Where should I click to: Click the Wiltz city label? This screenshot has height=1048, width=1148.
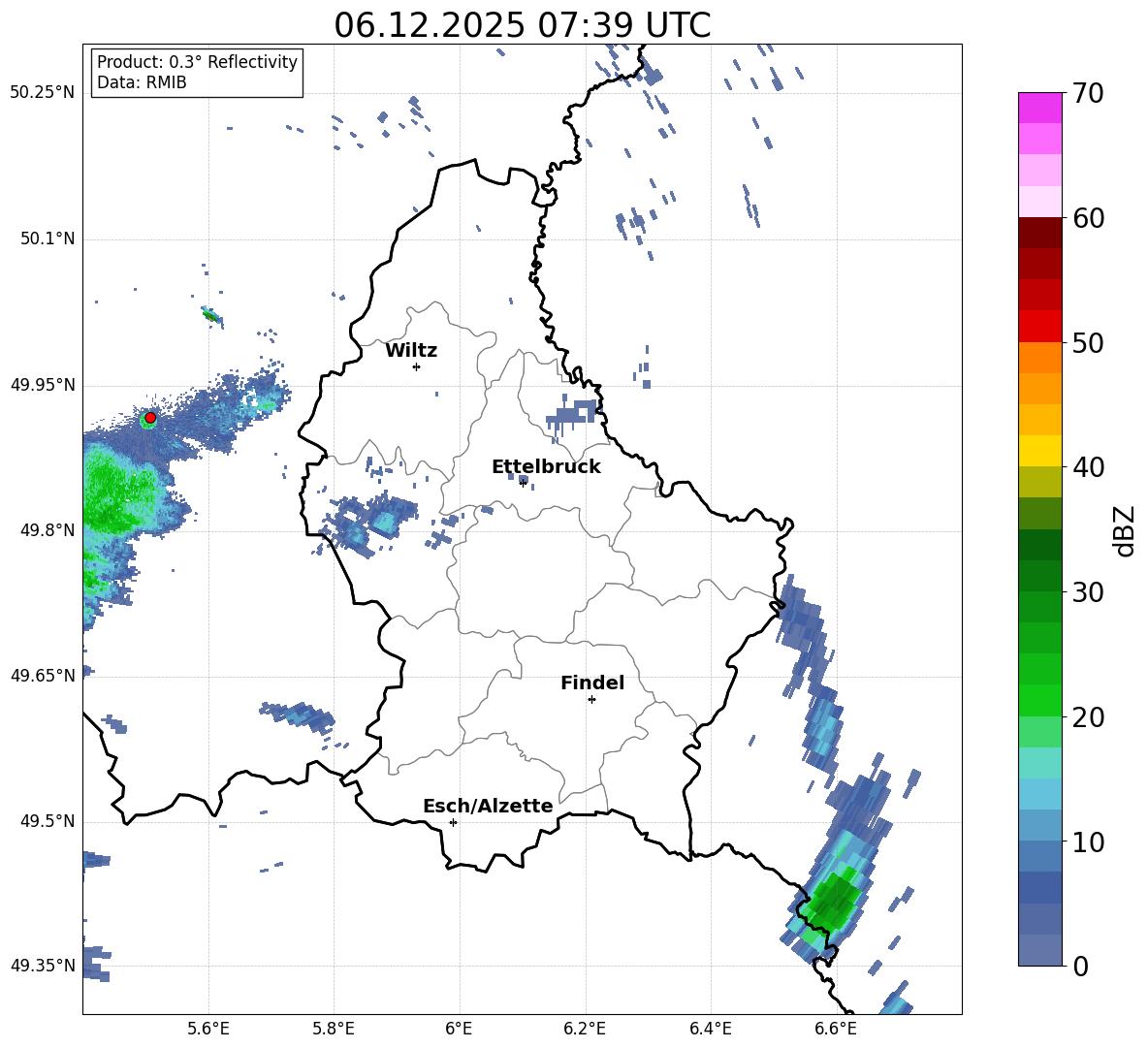pyautogui.click(x=411, y=351)
